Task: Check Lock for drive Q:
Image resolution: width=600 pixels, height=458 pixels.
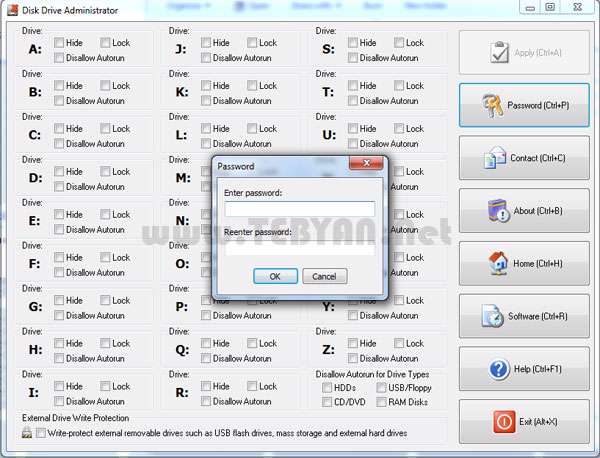Action: tap(252, 343)
